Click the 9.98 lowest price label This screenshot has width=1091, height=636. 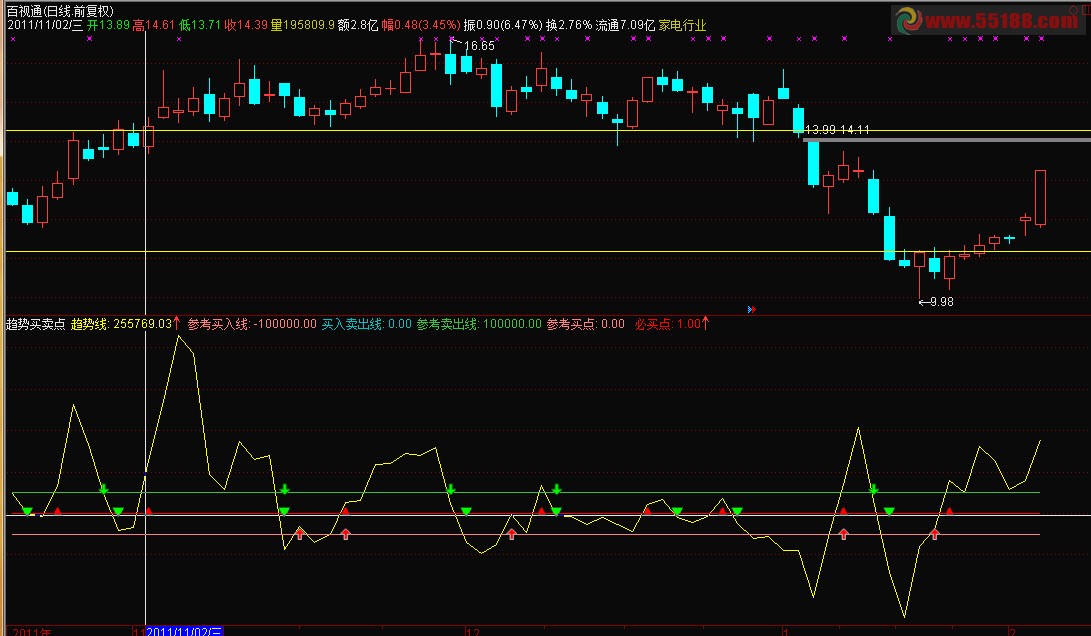pos(941,302)
